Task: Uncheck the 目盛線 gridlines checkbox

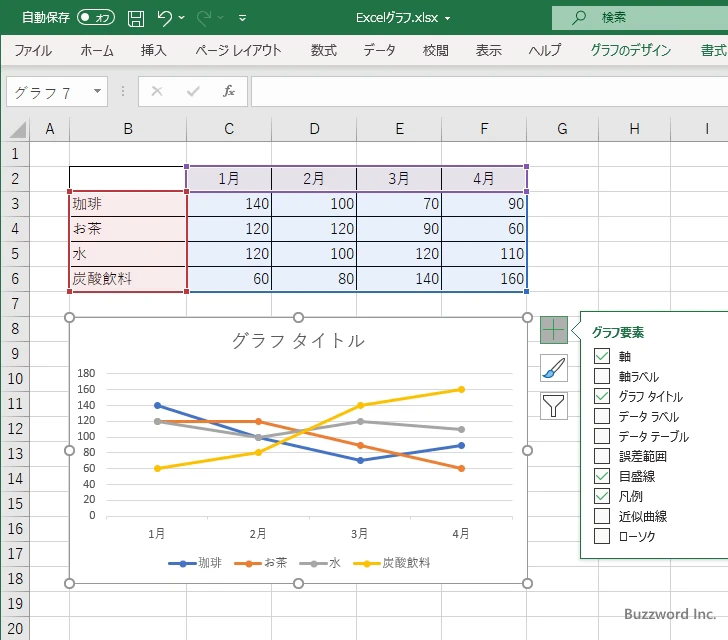Action: point(602,476)
